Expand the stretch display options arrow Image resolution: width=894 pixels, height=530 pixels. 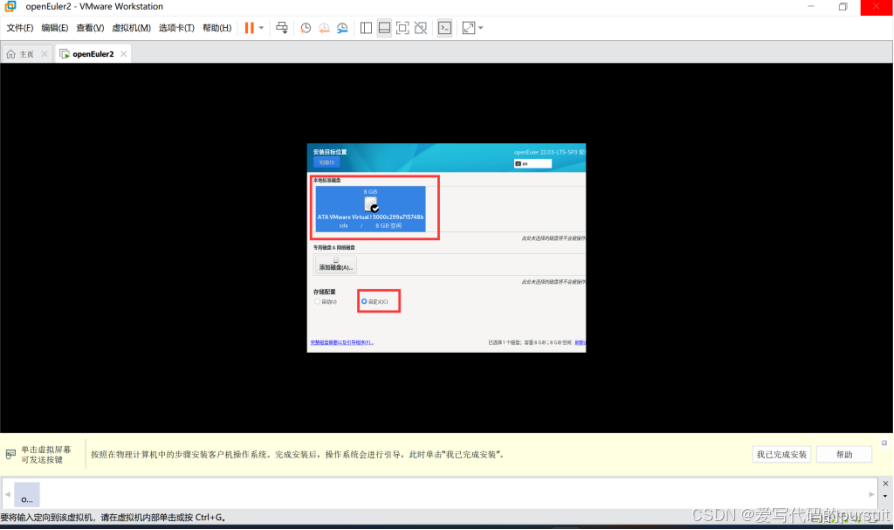click(481, 28)
